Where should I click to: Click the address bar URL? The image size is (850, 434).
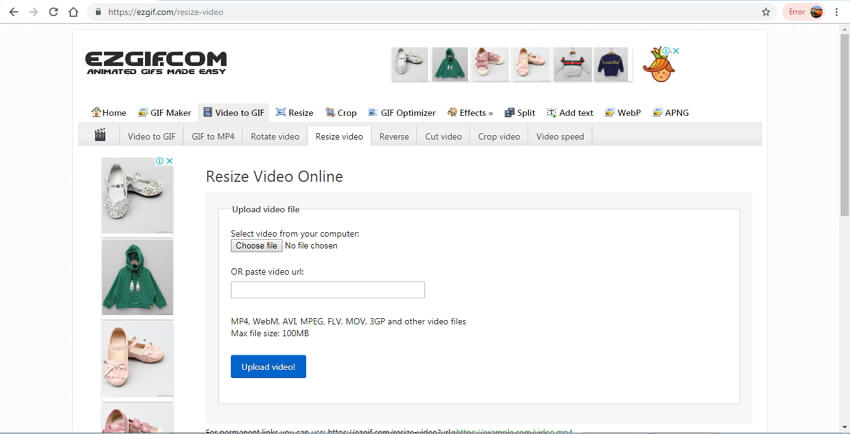point(165,12)
